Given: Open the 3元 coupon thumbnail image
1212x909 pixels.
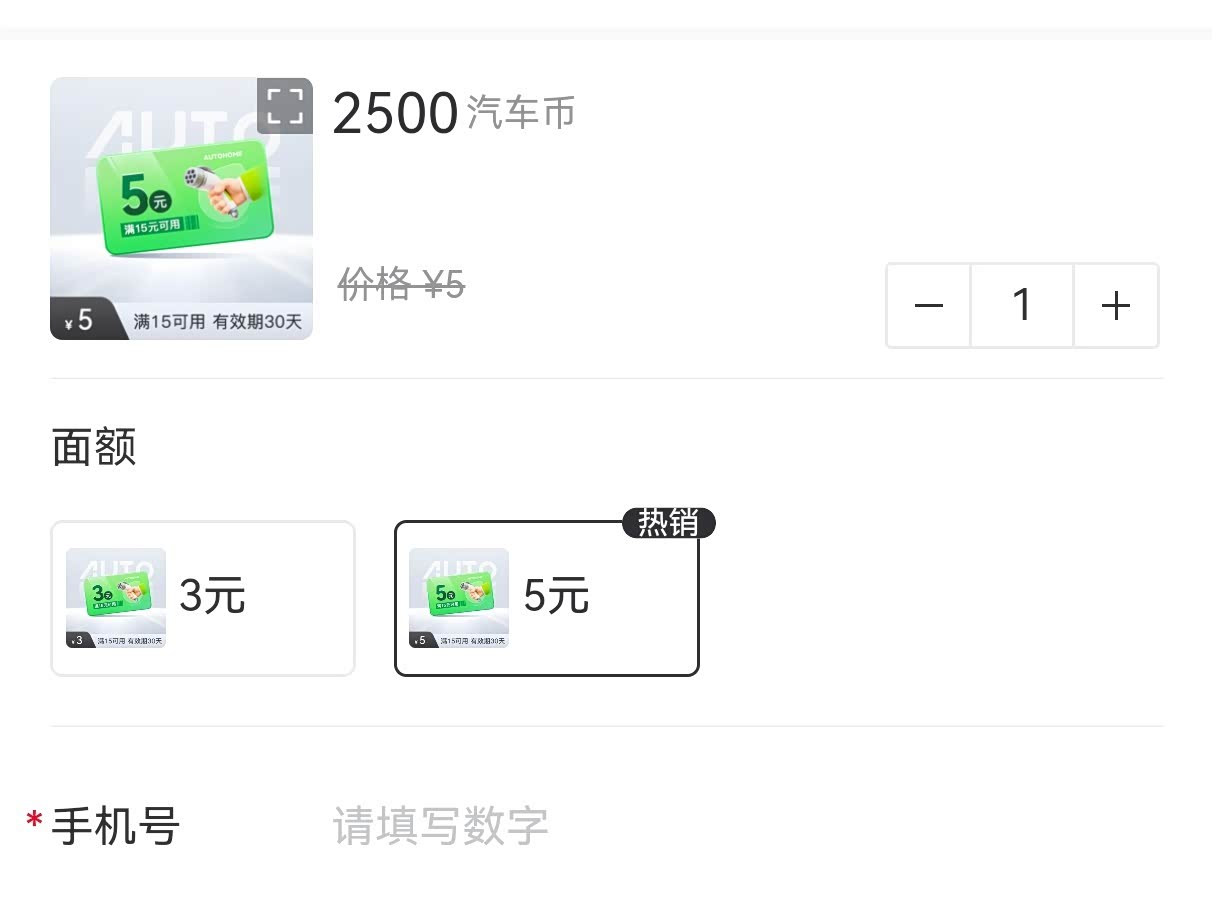Looking at the screenshot, I should coord(116,598).
